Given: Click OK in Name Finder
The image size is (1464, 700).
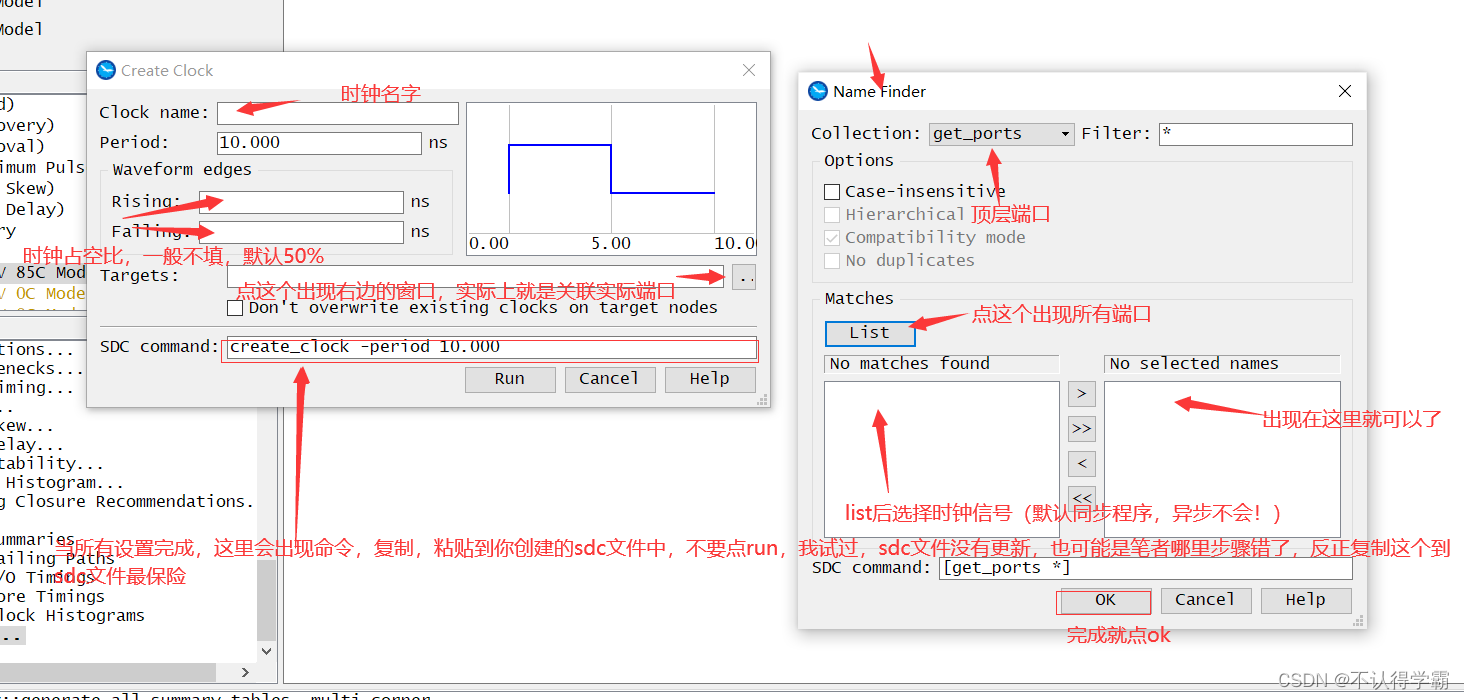Looking at the screenshot, I should tap(1105, 600).
